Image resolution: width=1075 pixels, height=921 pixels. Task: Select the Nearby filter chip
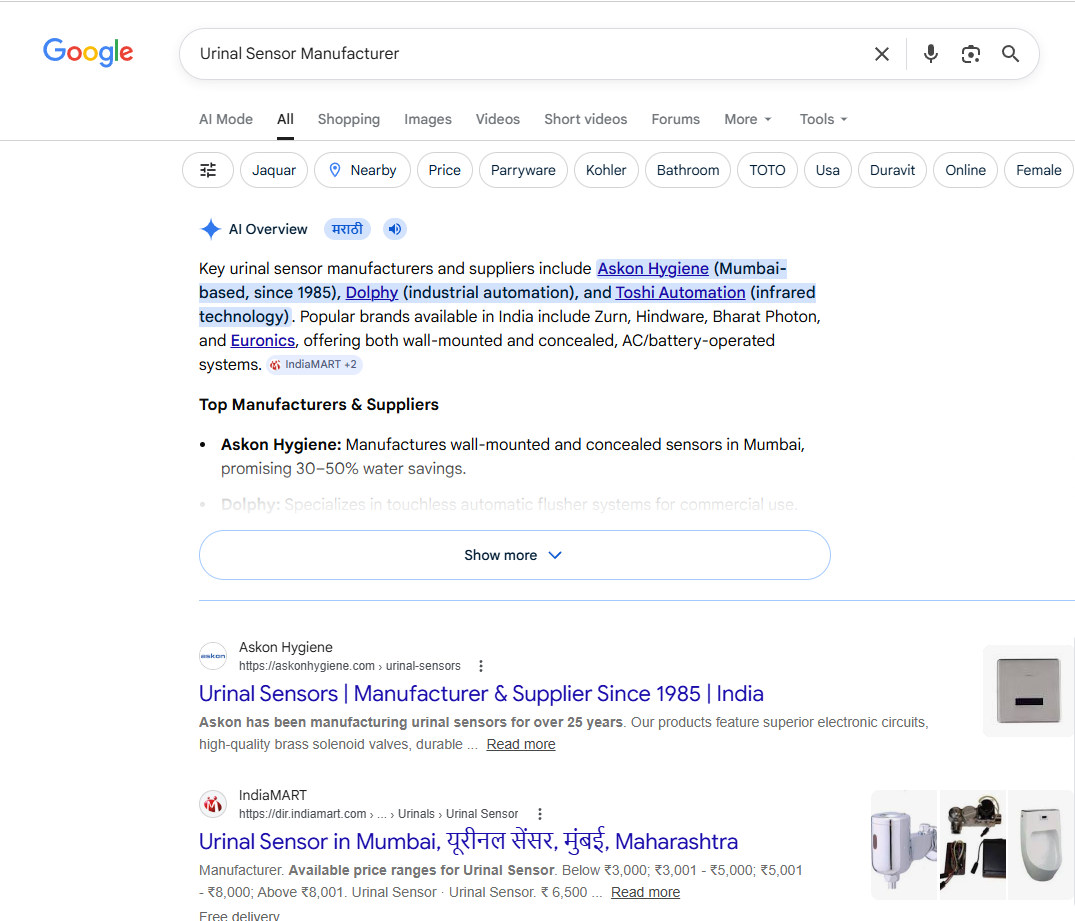pos(362,170)
